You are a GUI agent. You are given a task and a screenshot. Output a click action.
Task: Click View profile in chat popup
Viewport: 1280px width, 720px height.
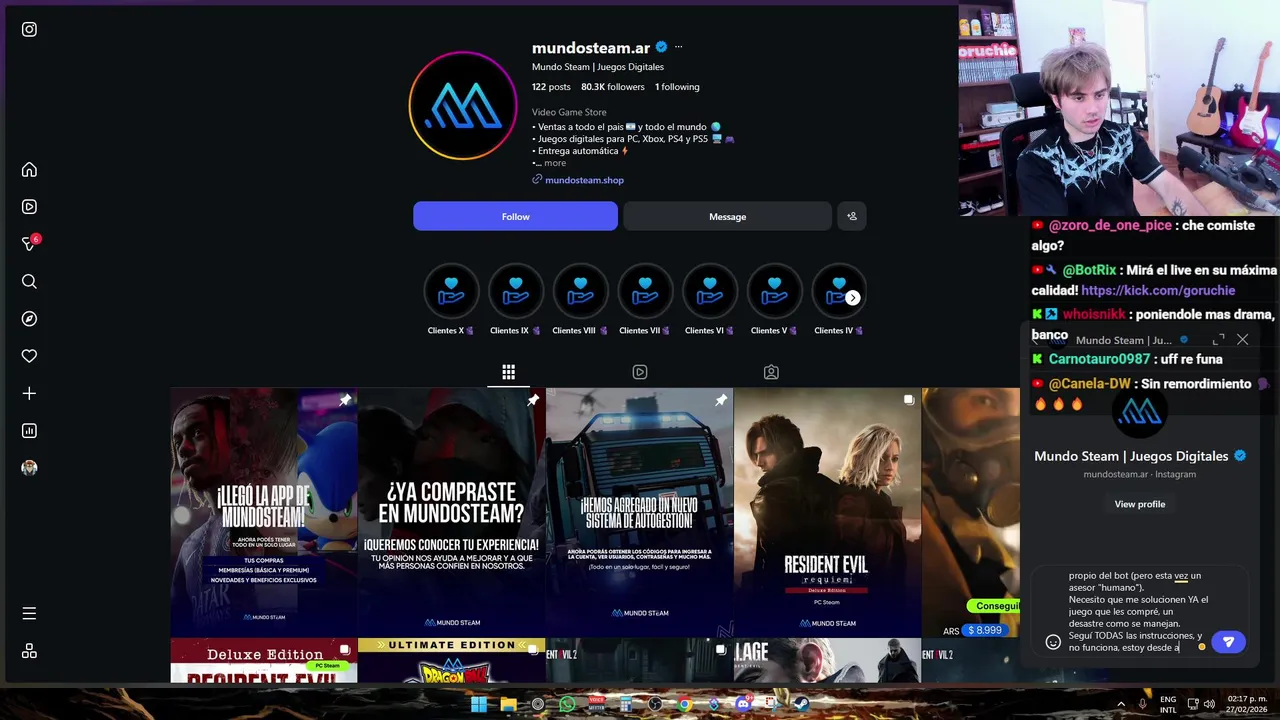1140,504
